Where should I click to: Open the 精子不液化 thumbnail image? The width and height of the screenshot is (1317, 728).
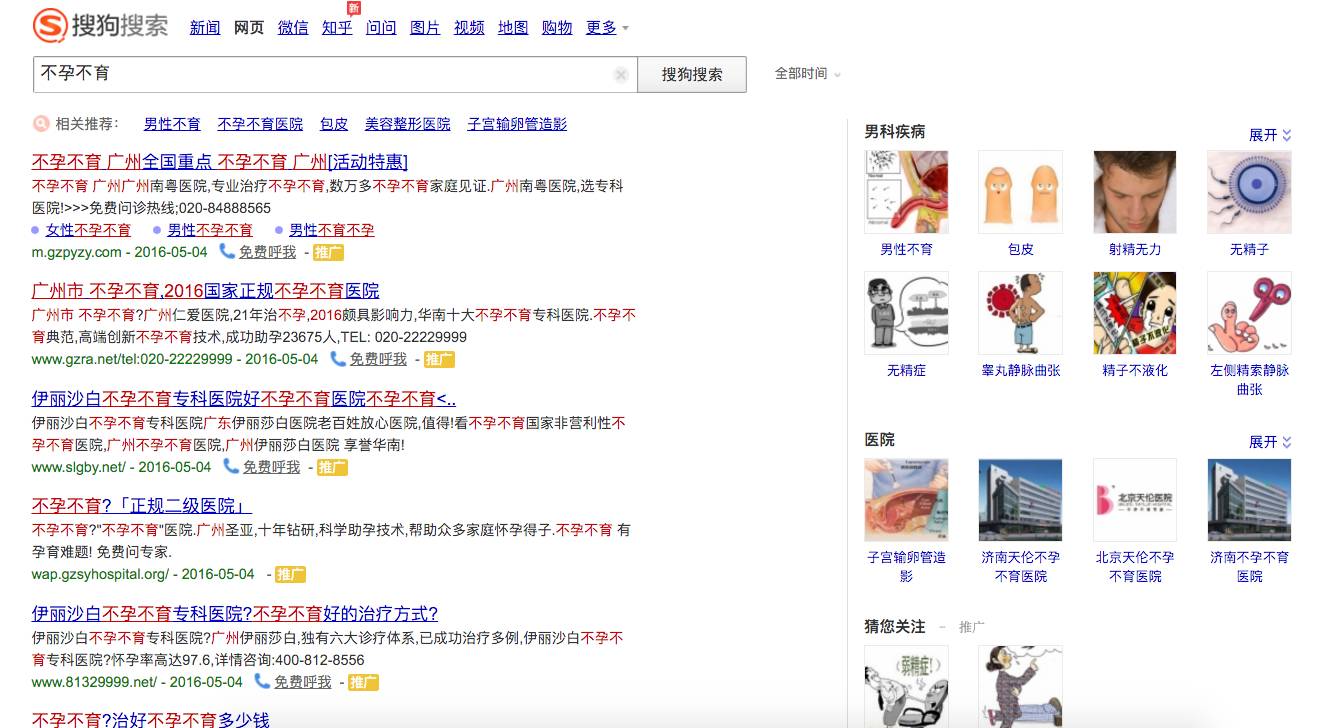(x=1135, y=313)
